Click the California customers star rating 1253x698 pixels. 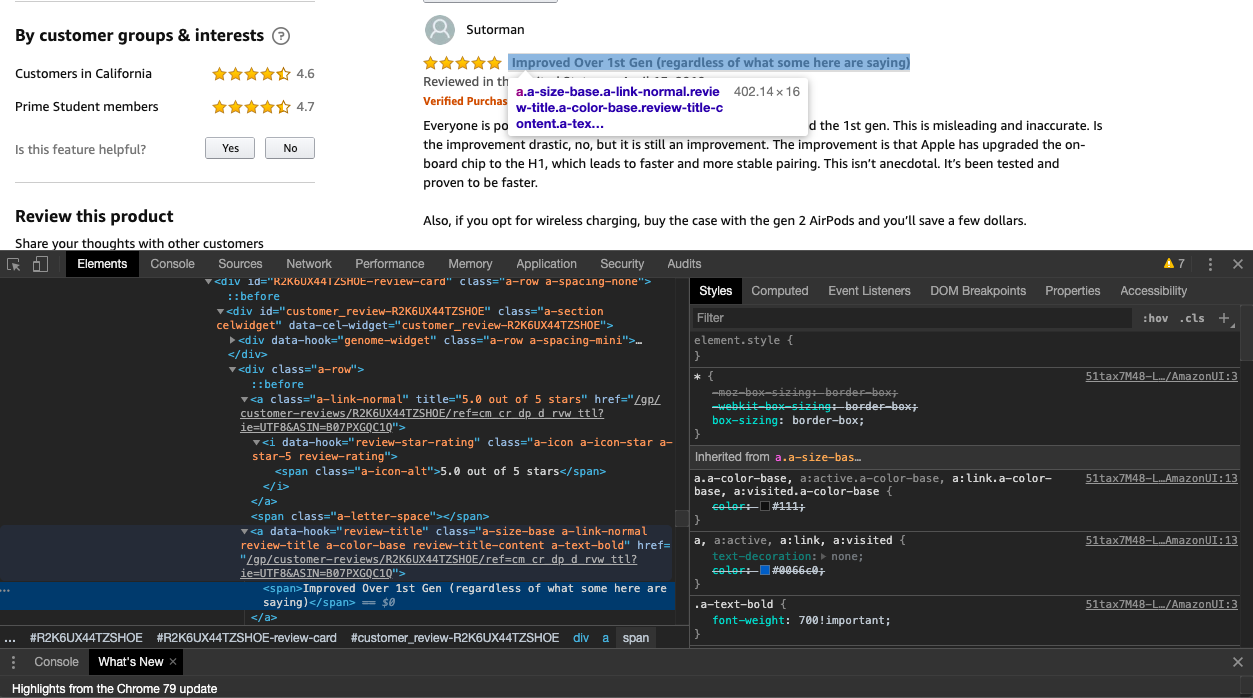(251, 74)
